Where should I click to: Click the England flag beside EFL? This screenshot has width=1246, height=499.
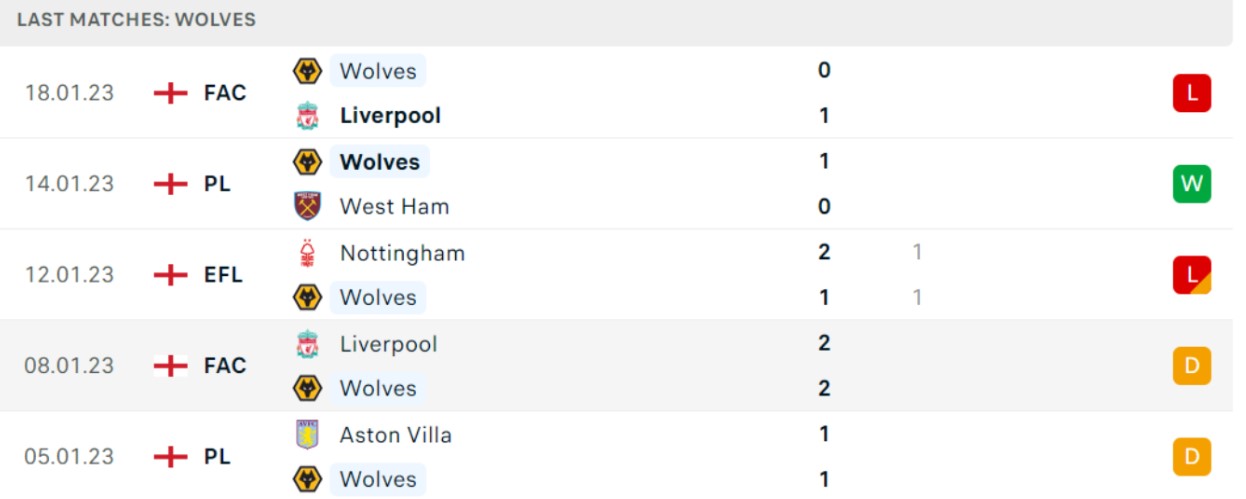tap(171, 275)
